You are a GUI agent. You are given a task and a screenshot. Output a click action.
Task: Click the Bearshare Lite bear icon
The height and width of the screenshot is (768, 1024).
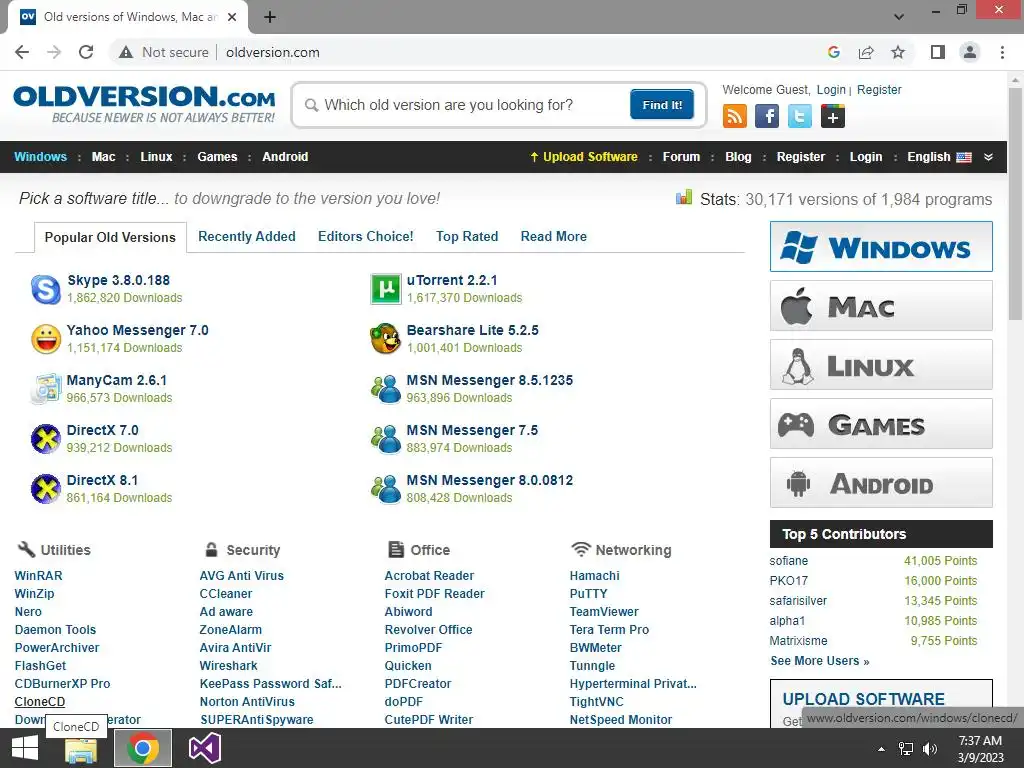(x=385, y=338)
